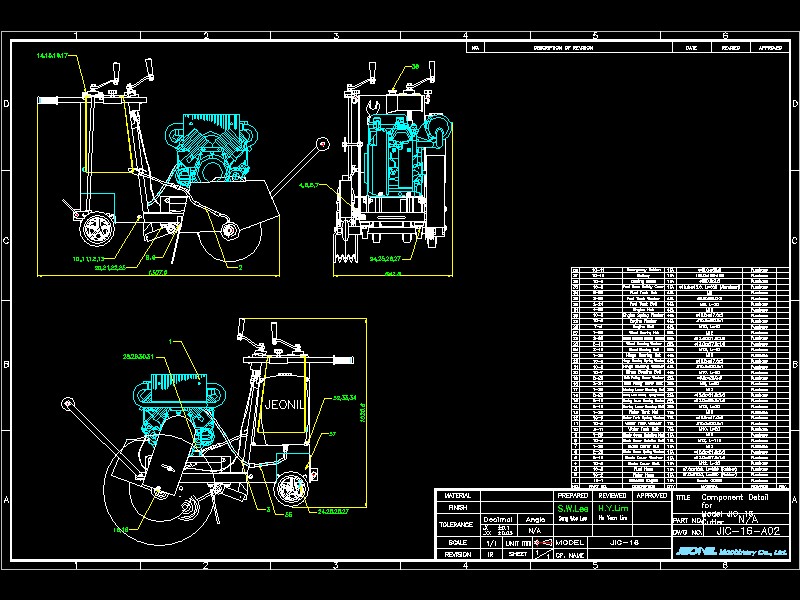Select the scale value 1/1

[x=491, y=543]
